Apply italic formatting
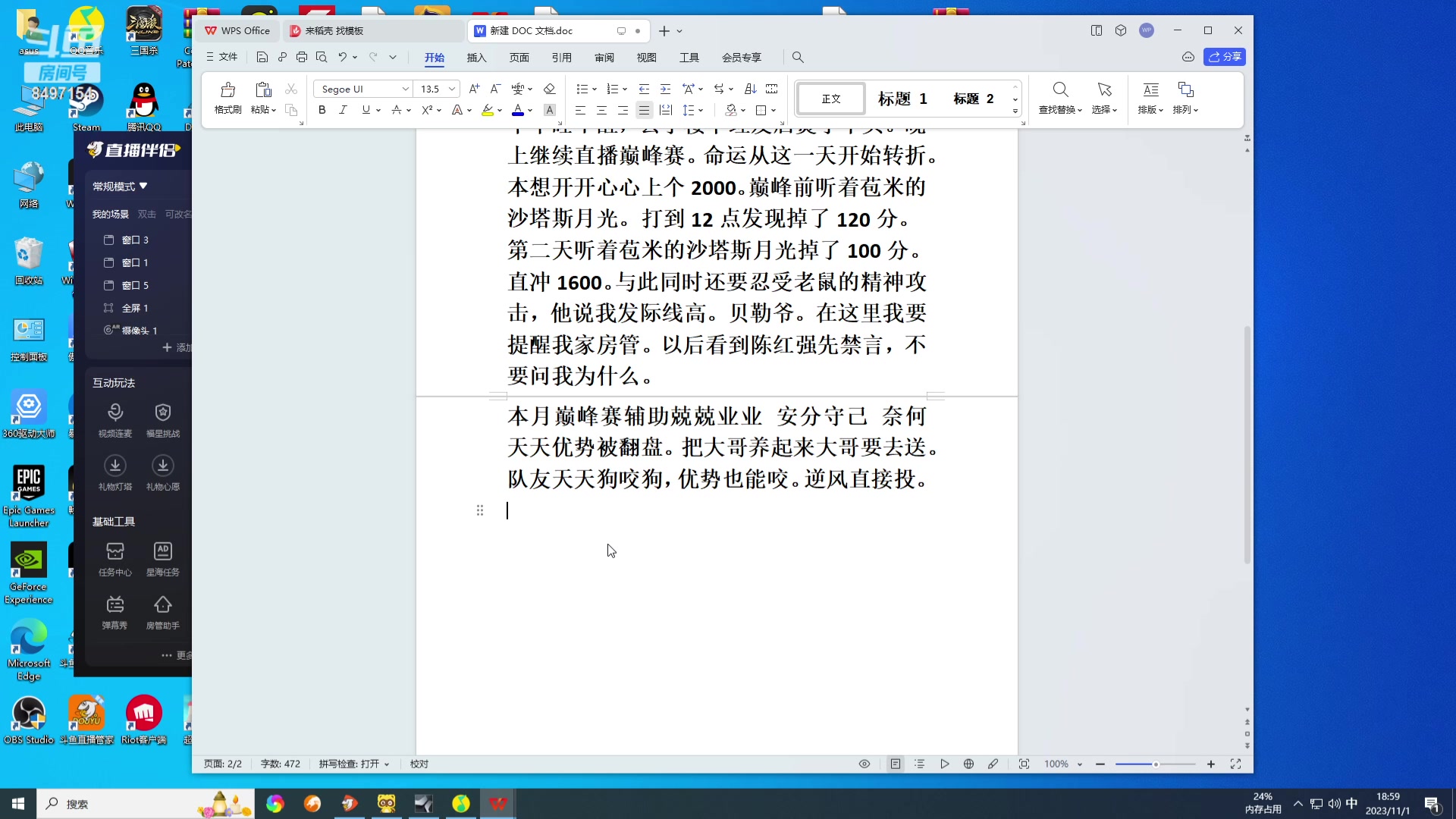 343,110
